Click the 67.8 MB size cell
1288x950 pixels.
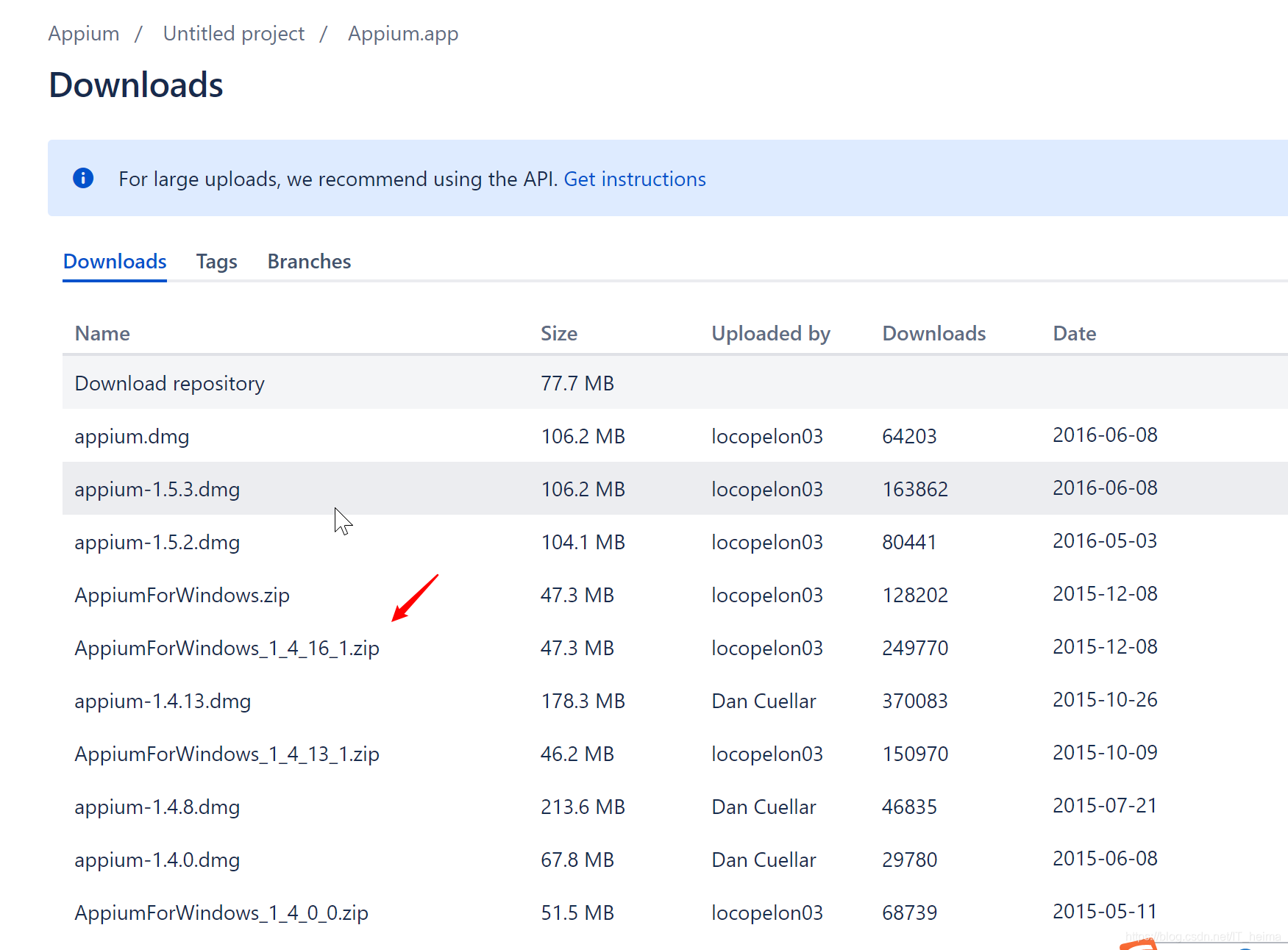[x=577, y=860]
